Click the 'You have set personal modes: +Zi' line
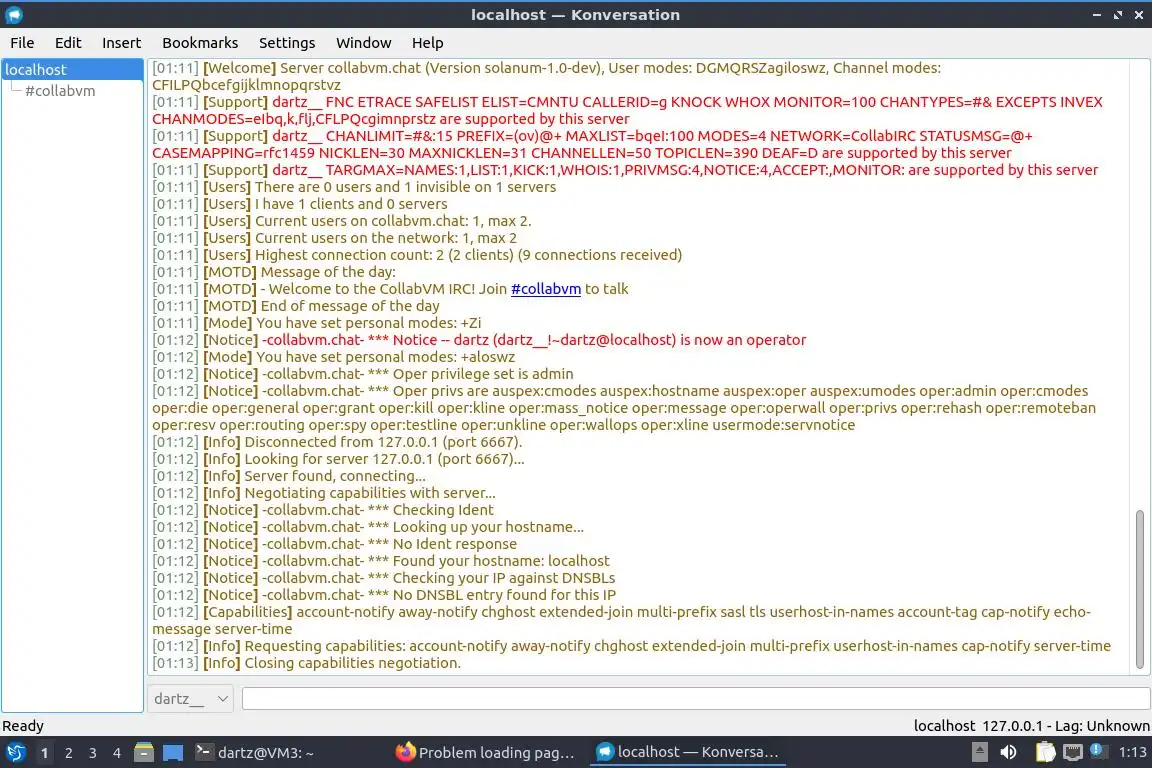 click(x=317, y=323)
